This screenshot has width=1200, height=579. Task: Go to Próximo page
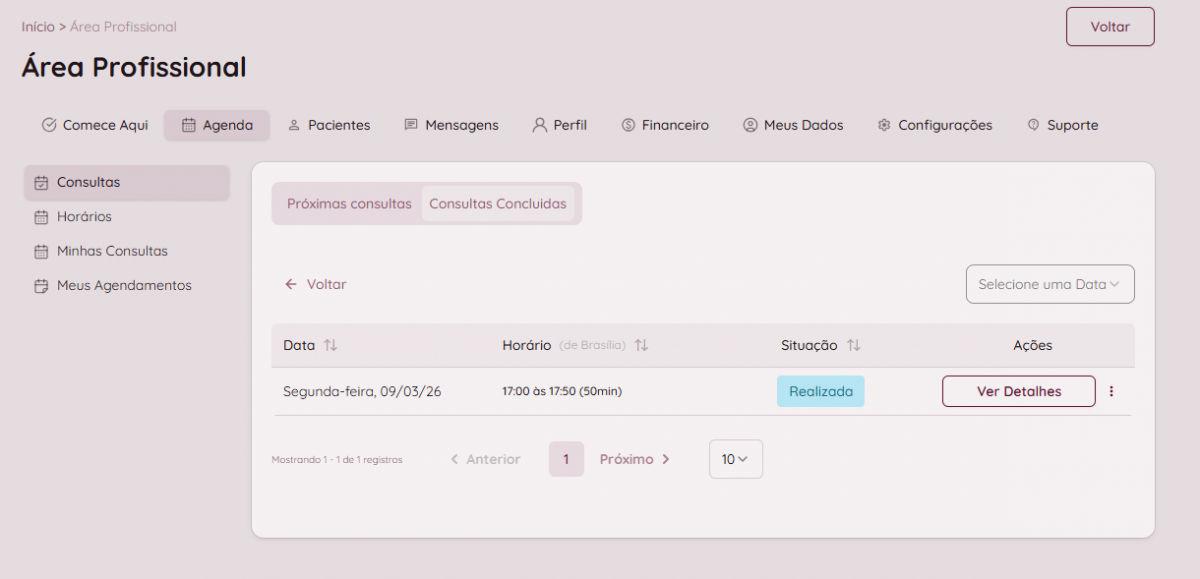634,459
